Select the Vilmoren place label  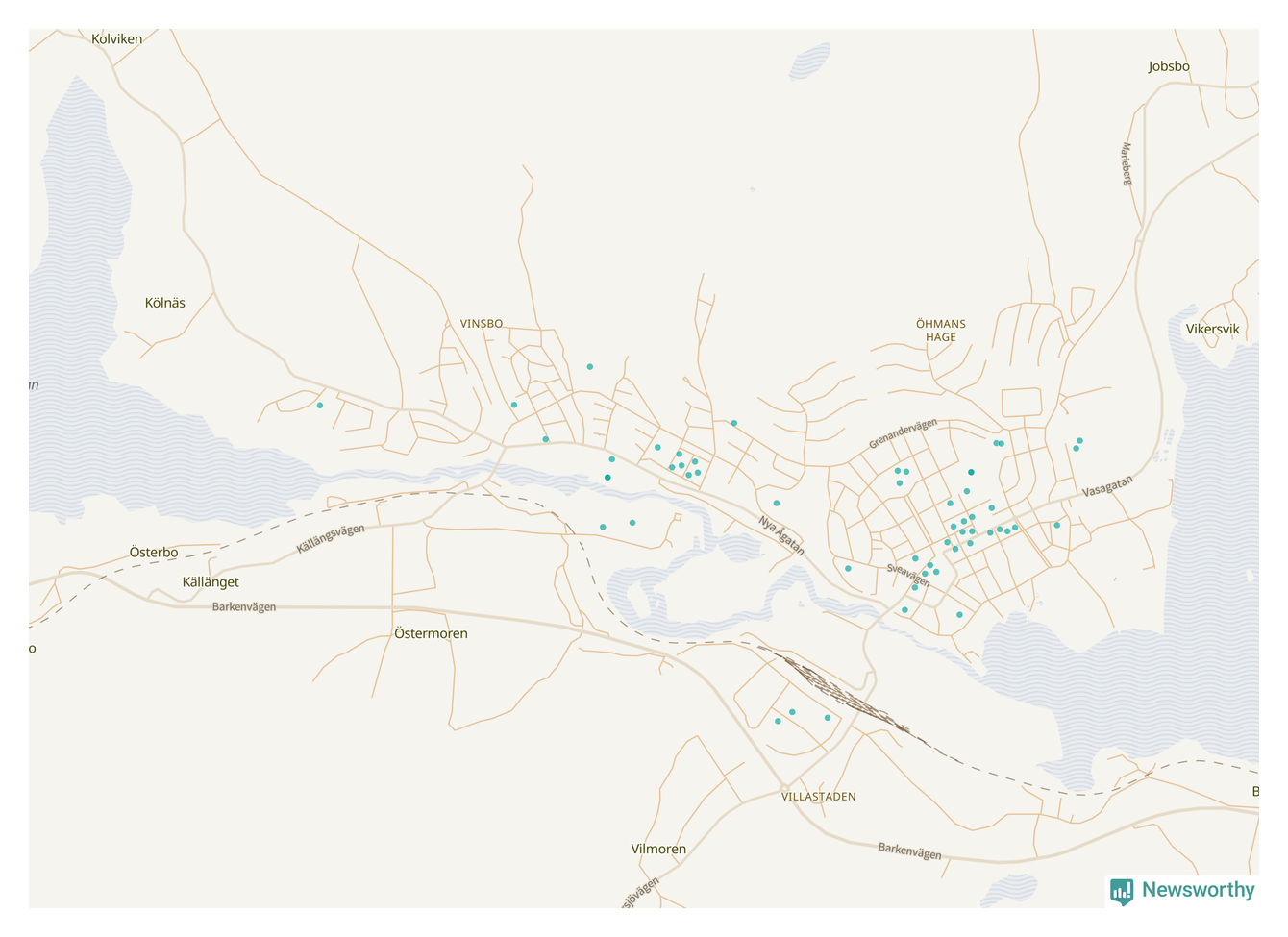click(658, 849)
